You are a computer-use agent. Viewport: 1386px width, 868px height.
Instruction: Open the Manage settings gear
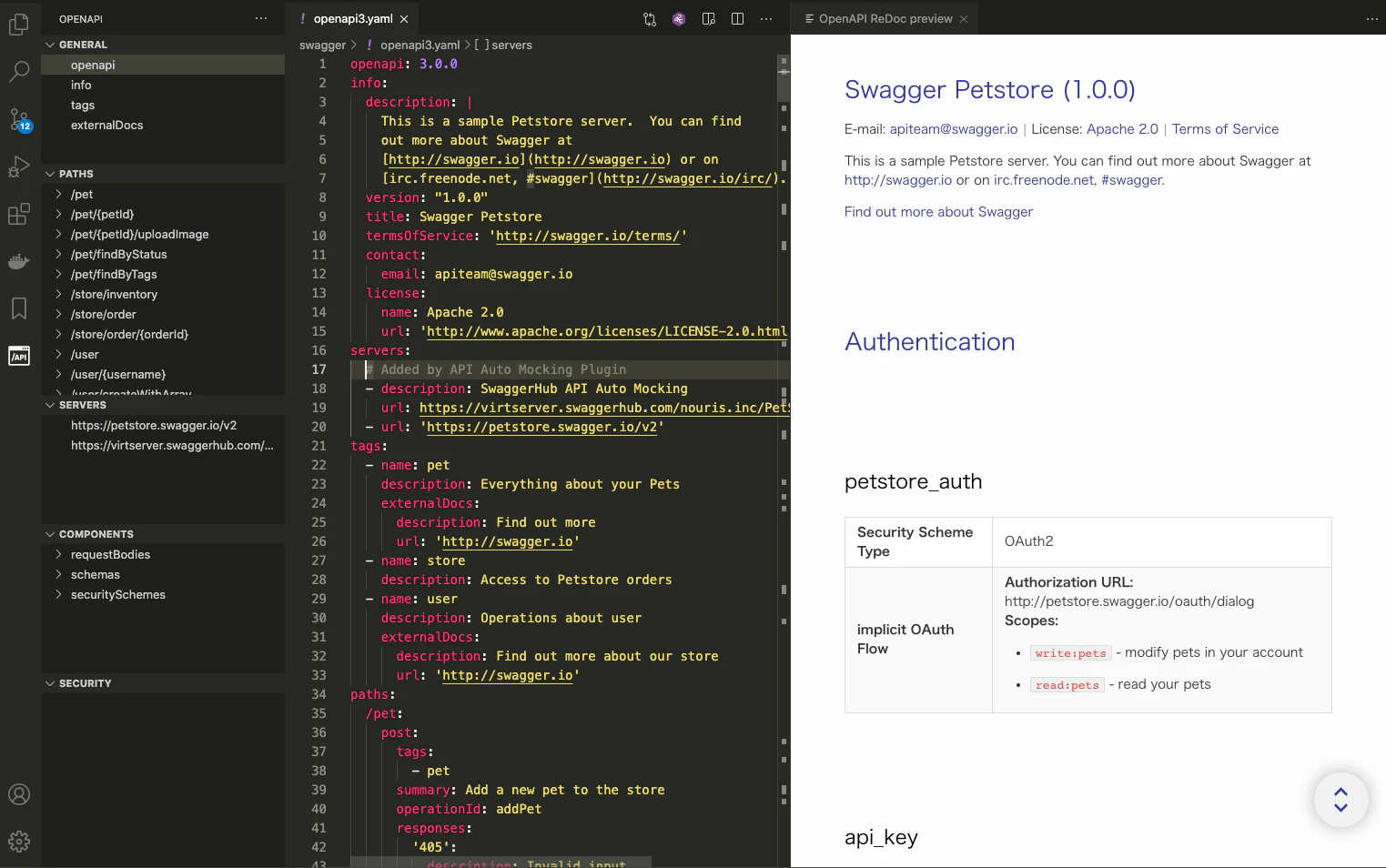coord(19,842)
